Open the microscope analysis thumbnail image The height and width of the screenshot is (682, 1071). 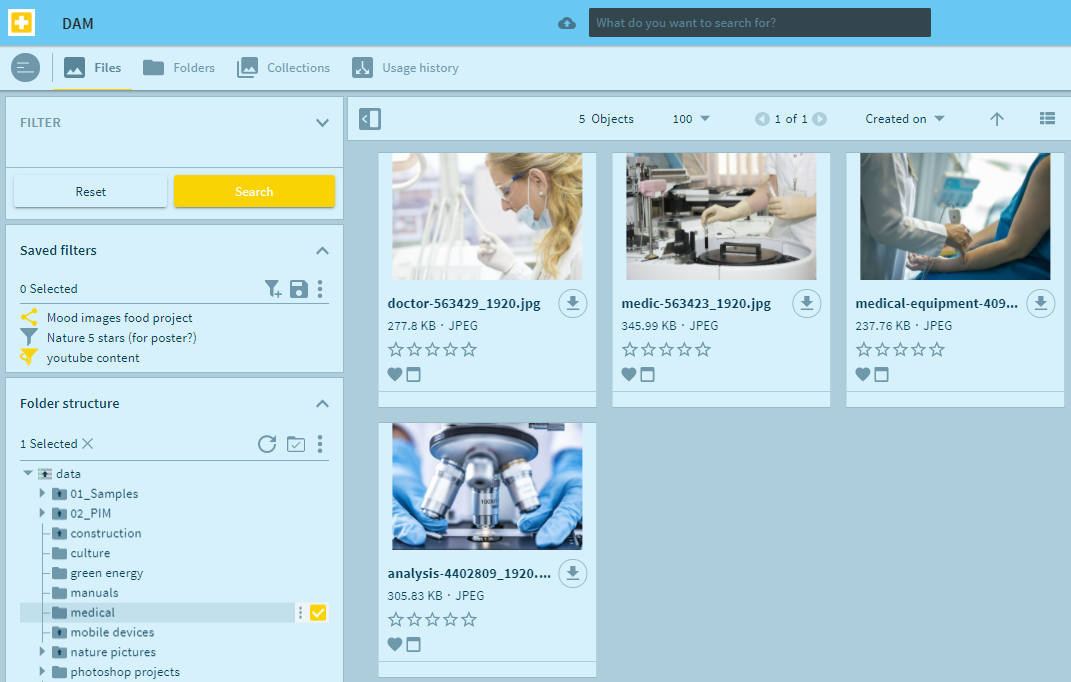[487, 486]
